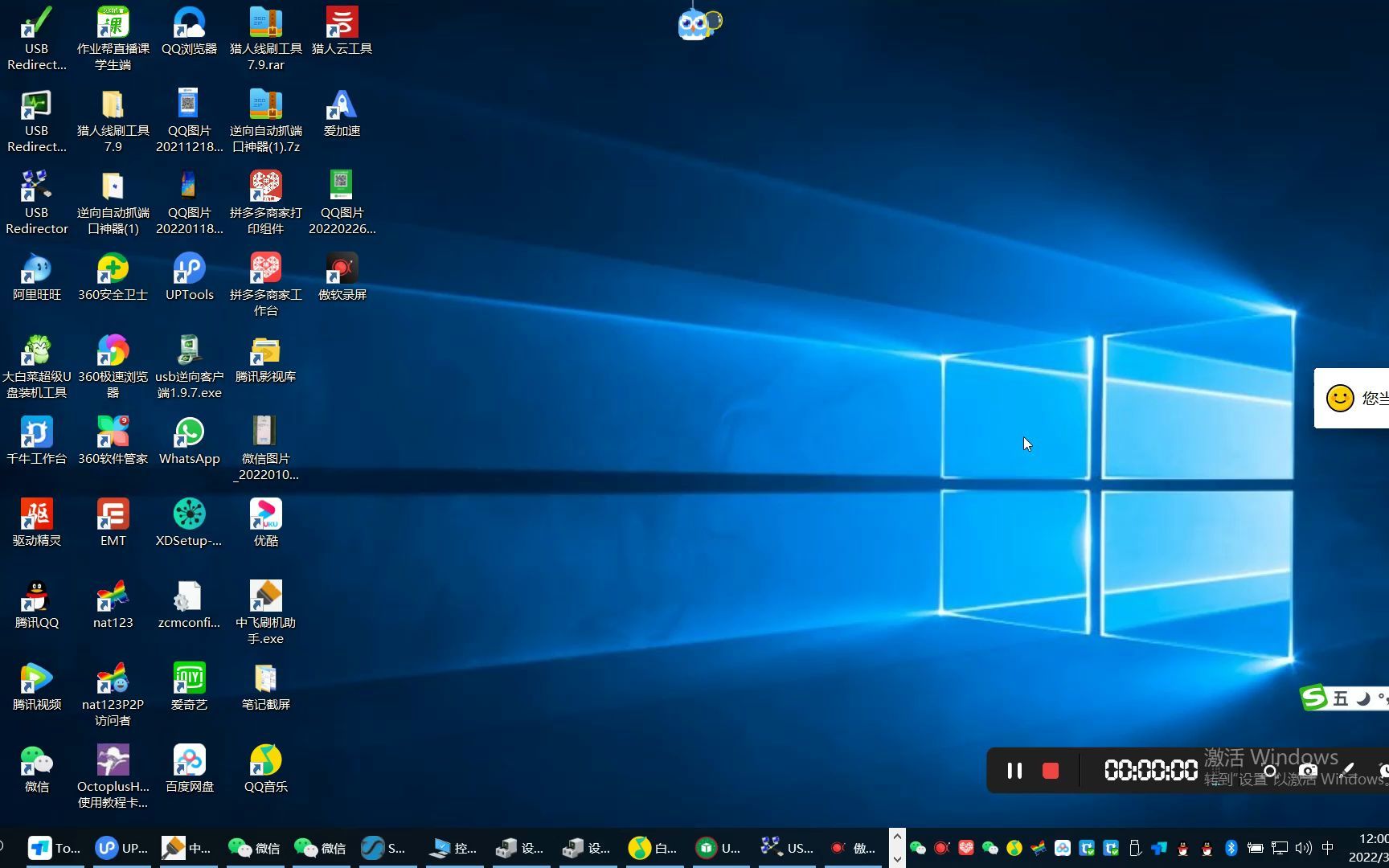
Task: Open the 猎人云工具 desktop shortcut
Action: pyautogui.click(x=342, y=32)
